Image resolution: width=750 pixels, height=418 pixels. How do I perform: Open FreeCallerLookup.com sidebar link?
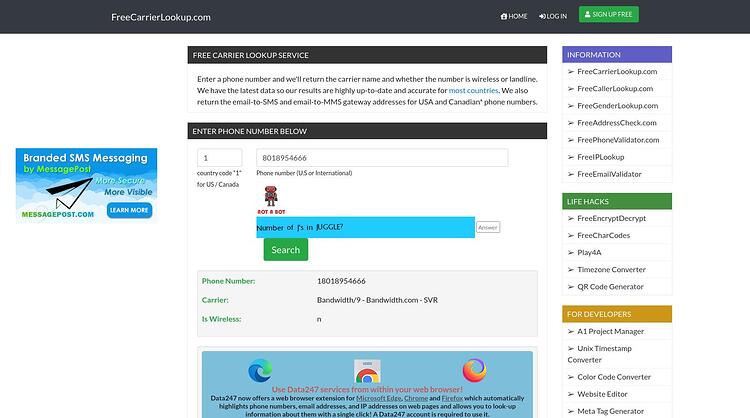(615, 88)
